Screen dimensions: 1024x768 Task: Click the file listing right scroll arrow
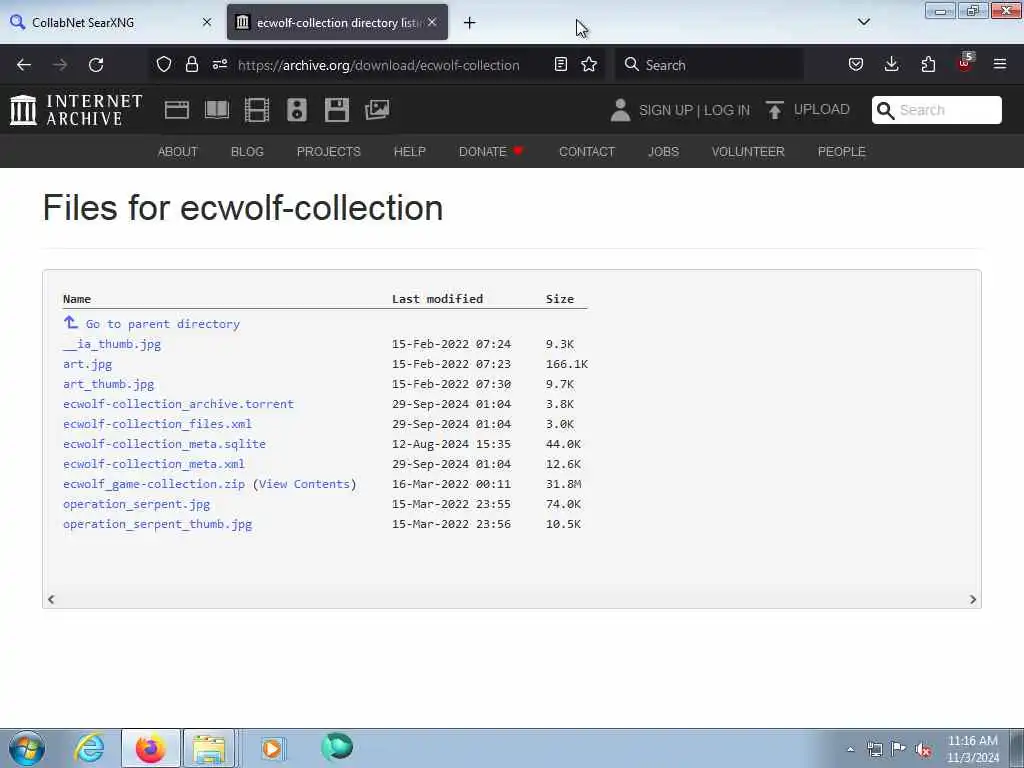click(973, 600)
